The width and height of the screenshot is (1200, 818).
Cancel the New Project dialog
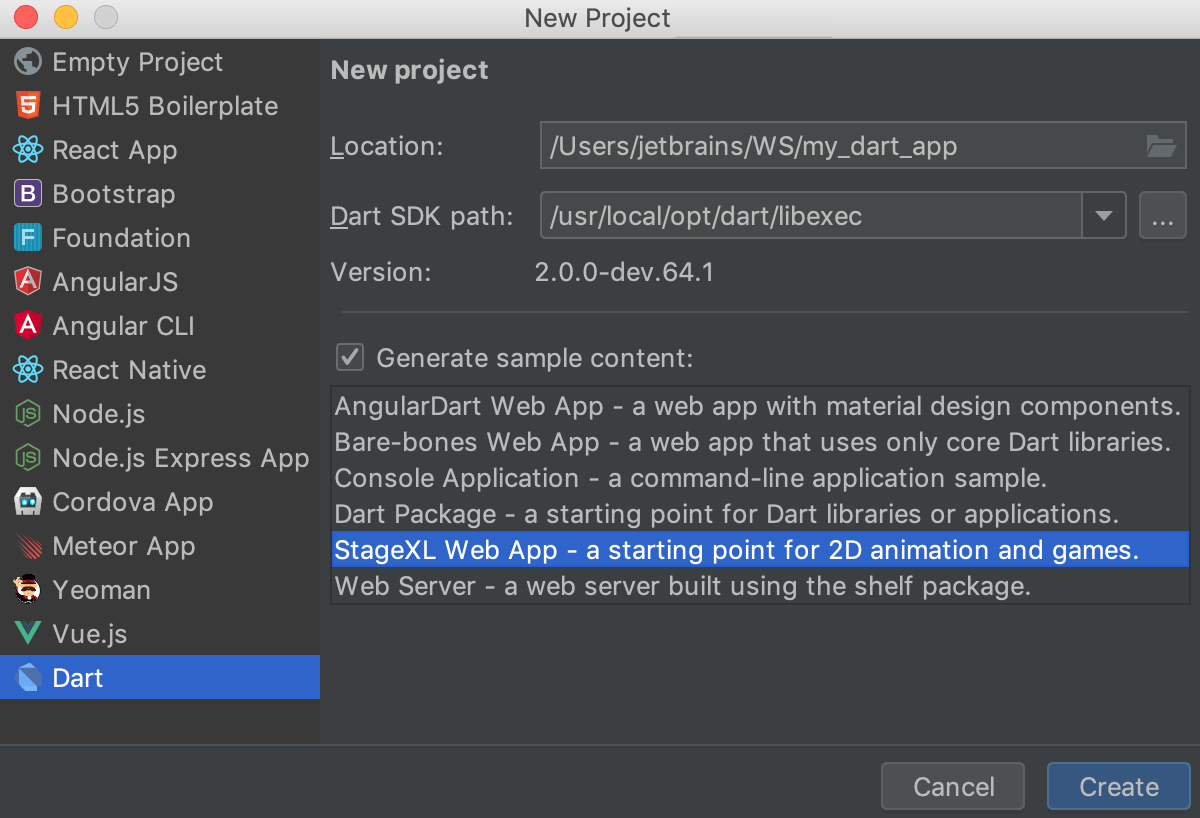click(953, 786)
